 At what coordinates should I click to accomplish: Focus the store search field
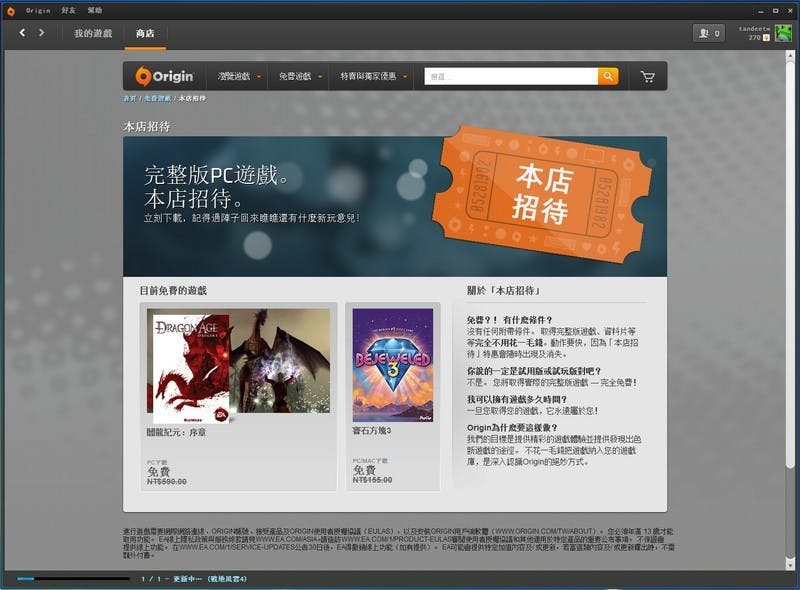(511, 77)
